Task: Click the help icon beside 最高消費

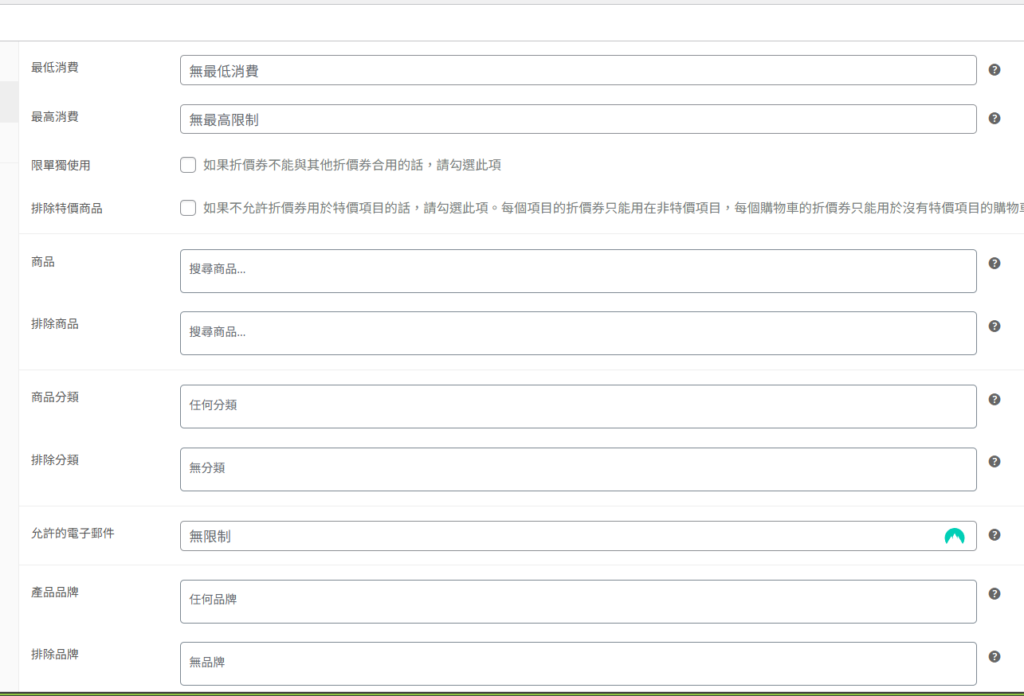Action: [x=994, y=118]
